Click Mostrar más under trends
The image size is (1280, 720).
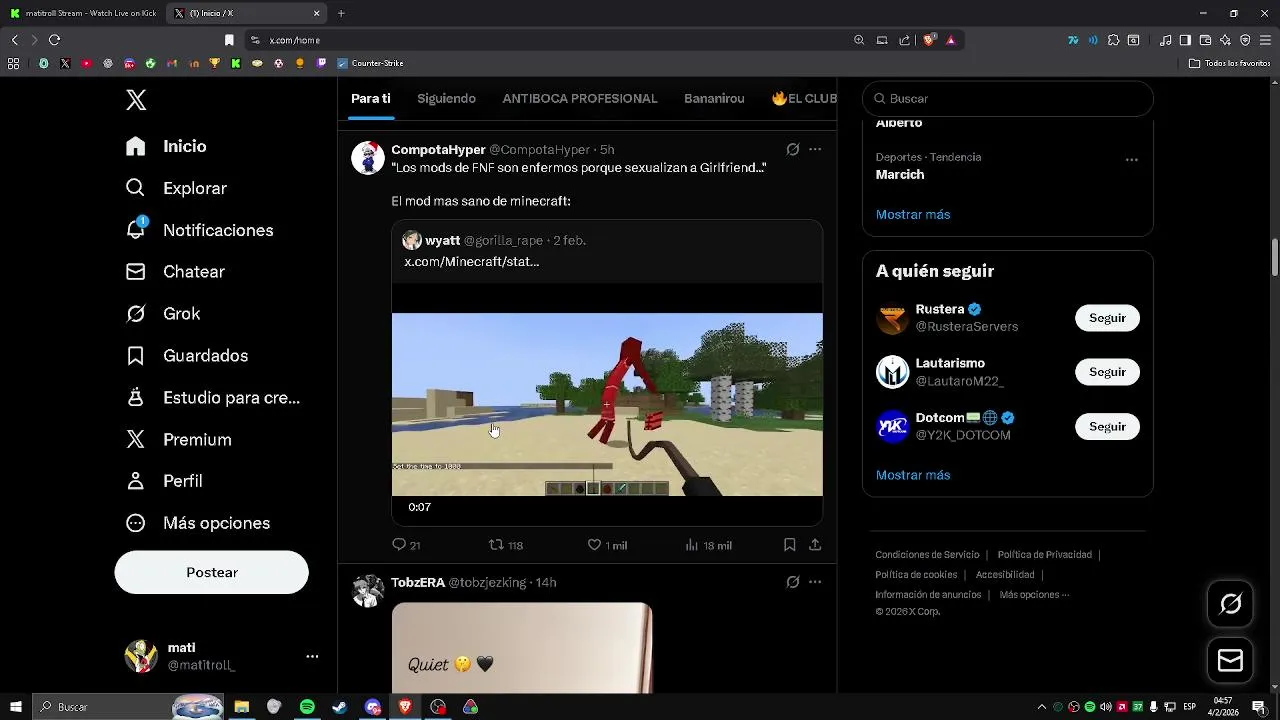[913, 214]
